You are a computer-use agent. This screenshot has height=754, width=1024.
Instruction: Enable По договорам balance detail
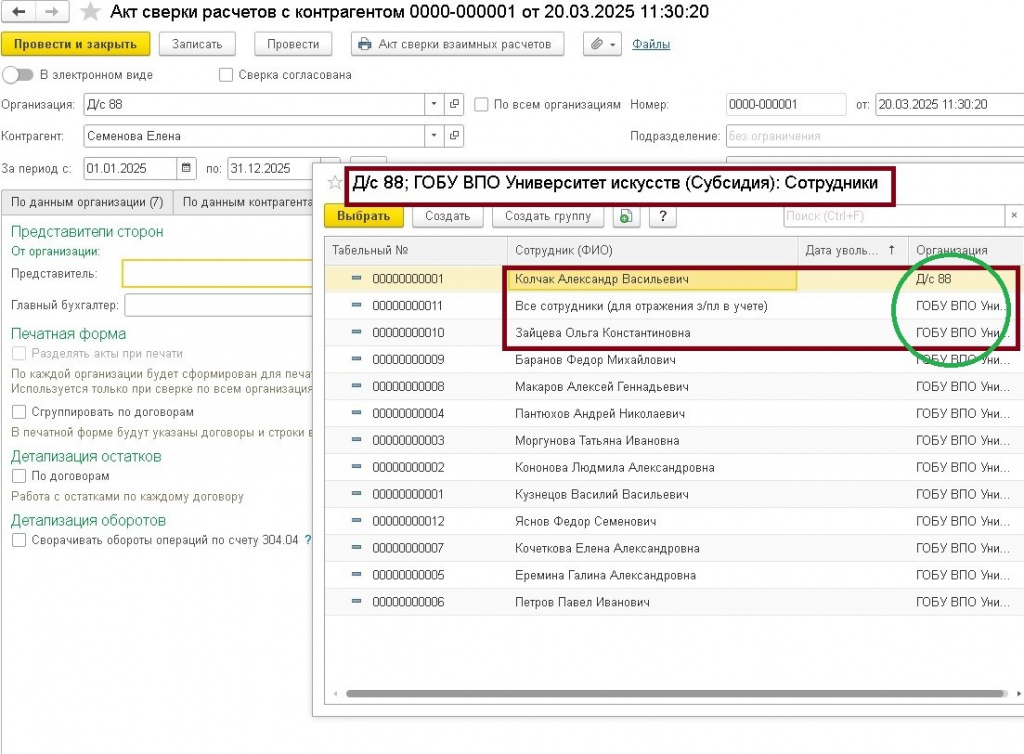tap(19, 476)
